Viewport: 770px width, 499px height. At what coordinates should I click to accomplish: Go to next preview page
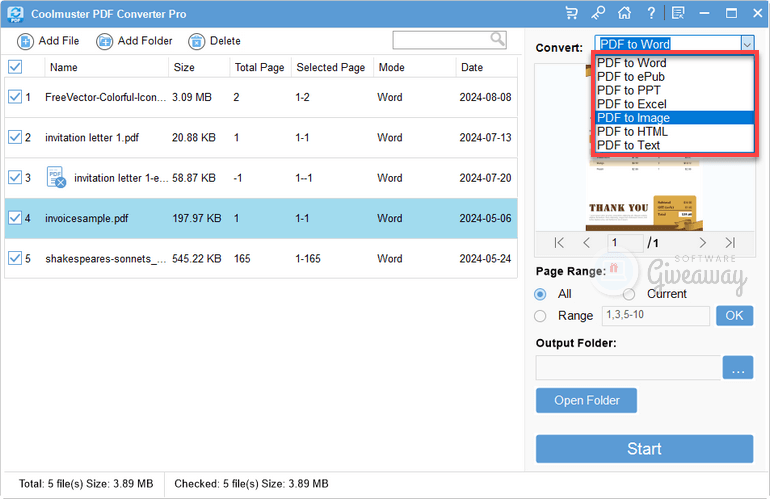pos(702,243)
